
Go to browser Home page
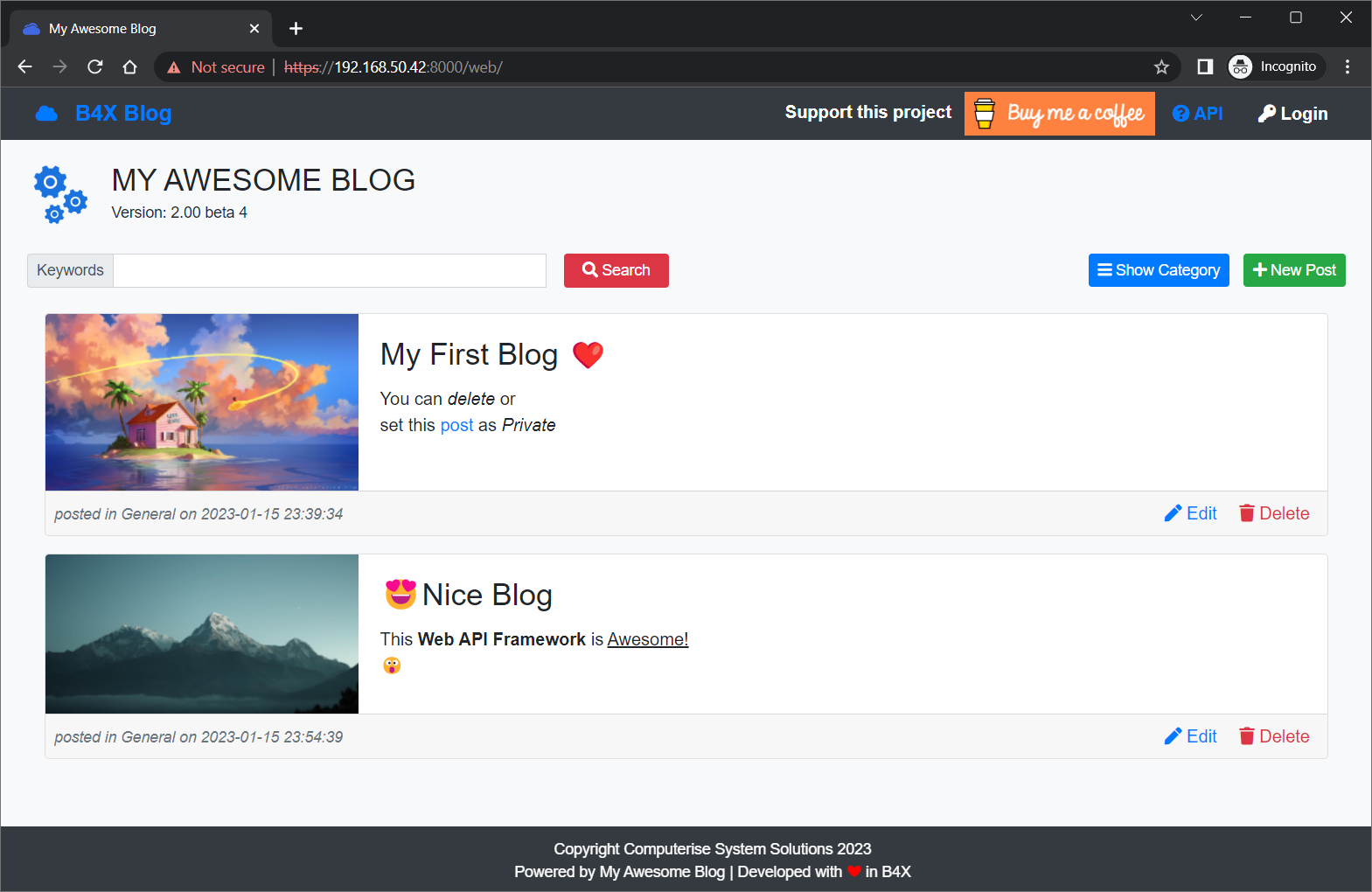click(x=129, y=66)
